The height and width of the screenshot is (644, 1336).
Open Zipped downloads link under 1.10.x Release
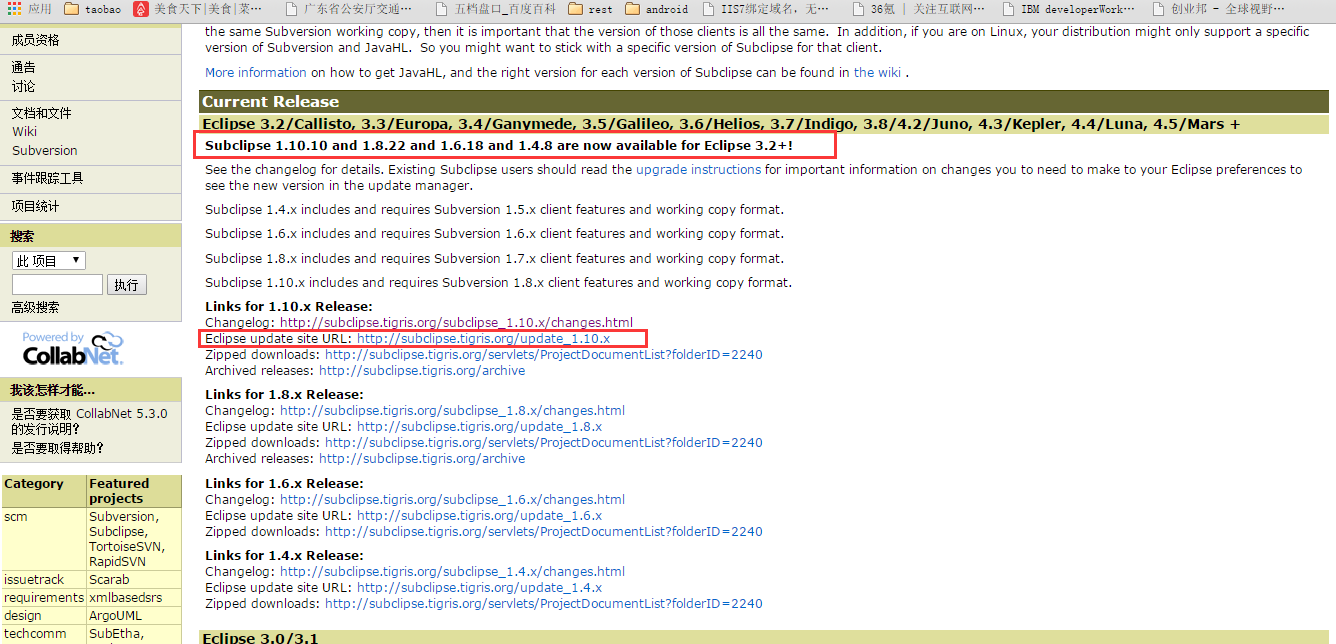tap(543, 354)
